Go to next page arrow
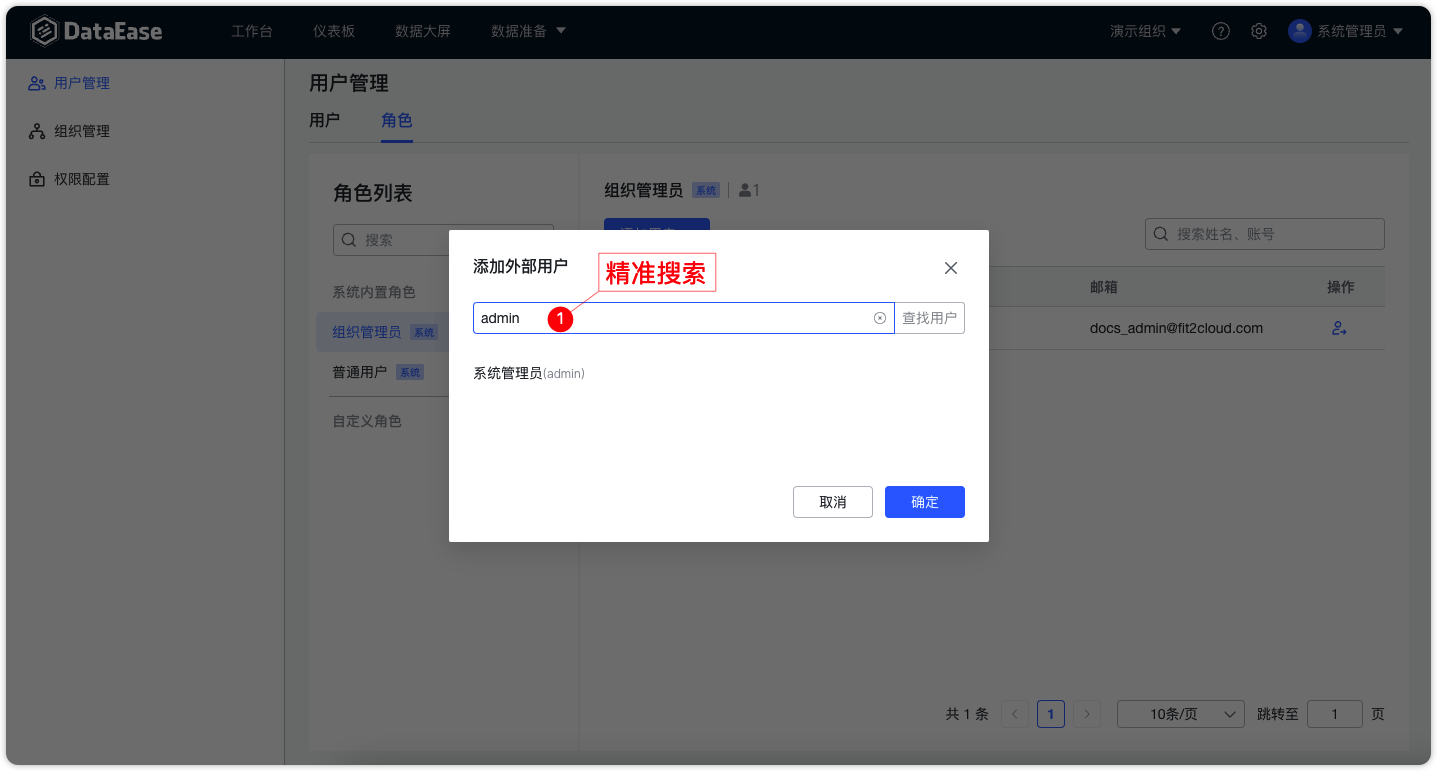The height and width of the screenshot is (771, 1437). coord(1087,714)
